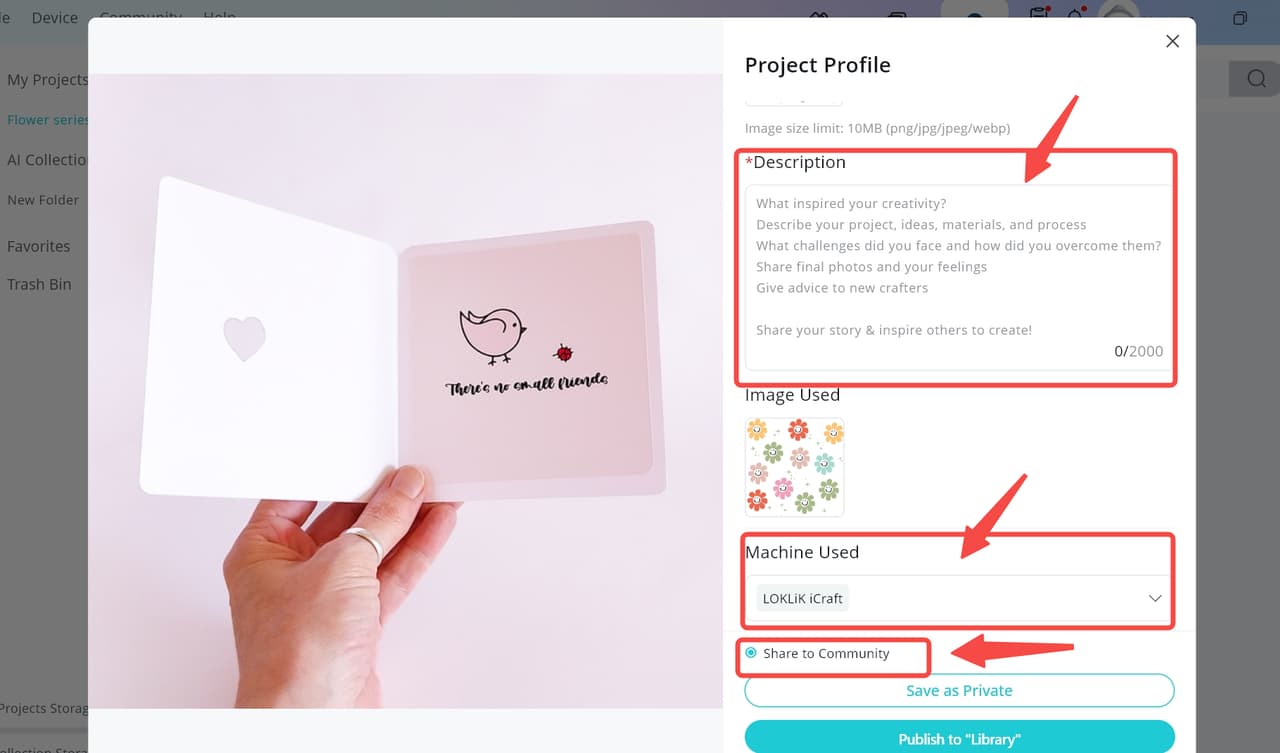This screenshot has height=753, width=1280.
Task: Go to Favorites
Action: (39, 246)
